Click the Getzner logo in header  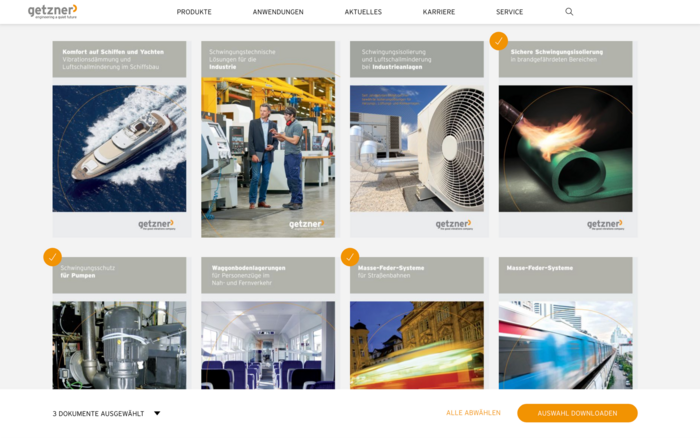click(x=52, y=12)
